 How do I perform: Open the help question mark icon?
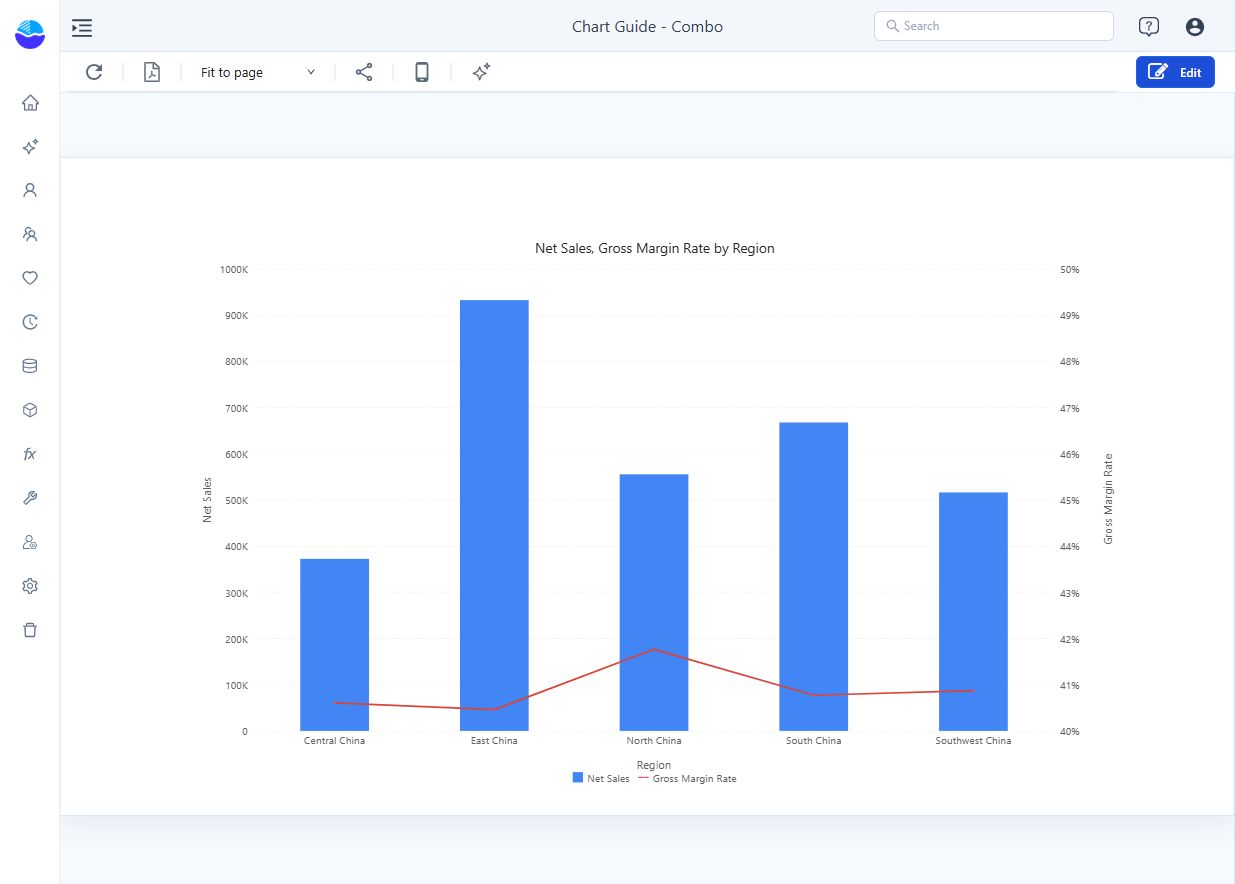point(1149,27)
